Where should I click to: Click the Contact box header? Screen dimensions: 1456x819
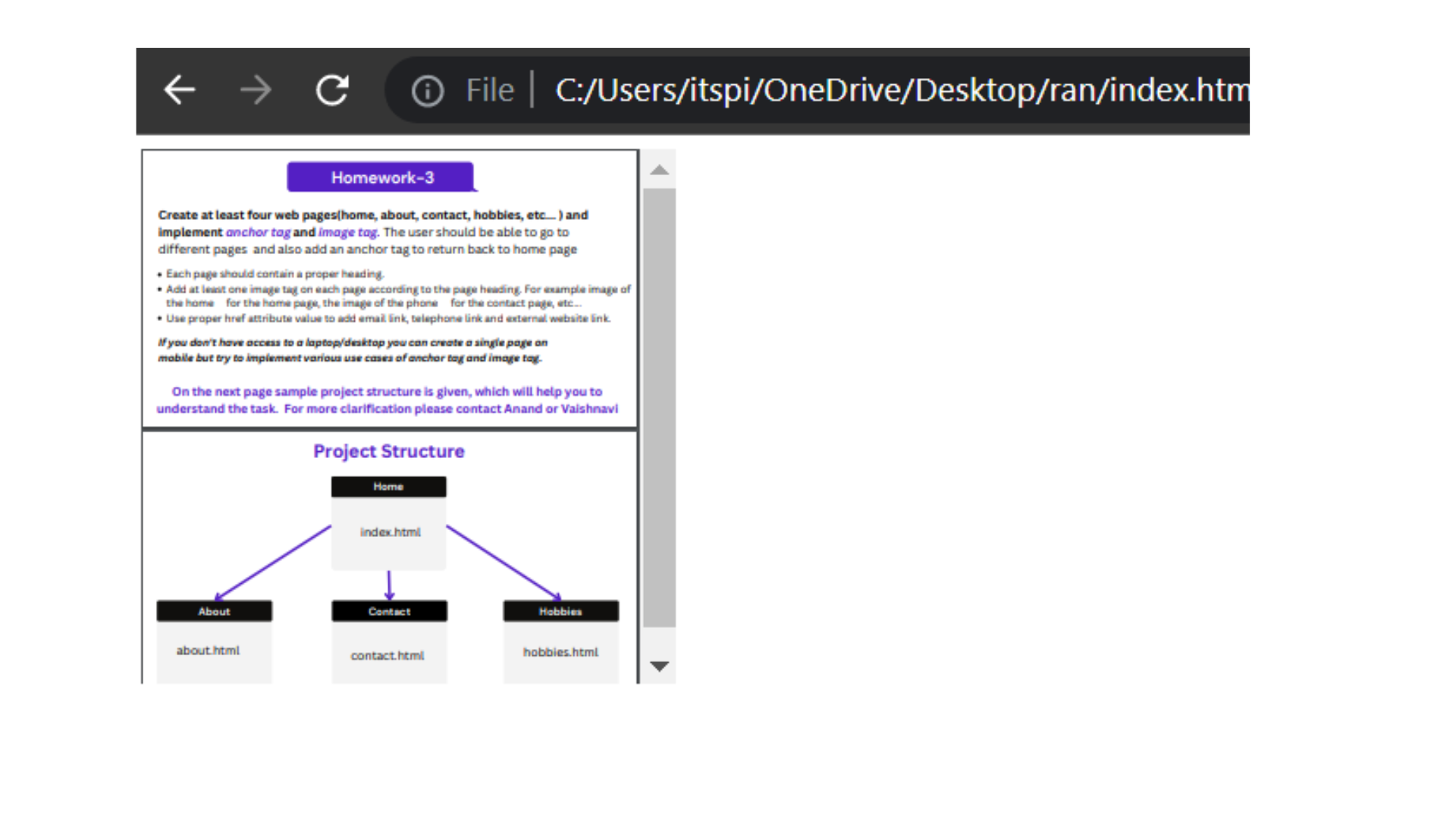point(389,611)
